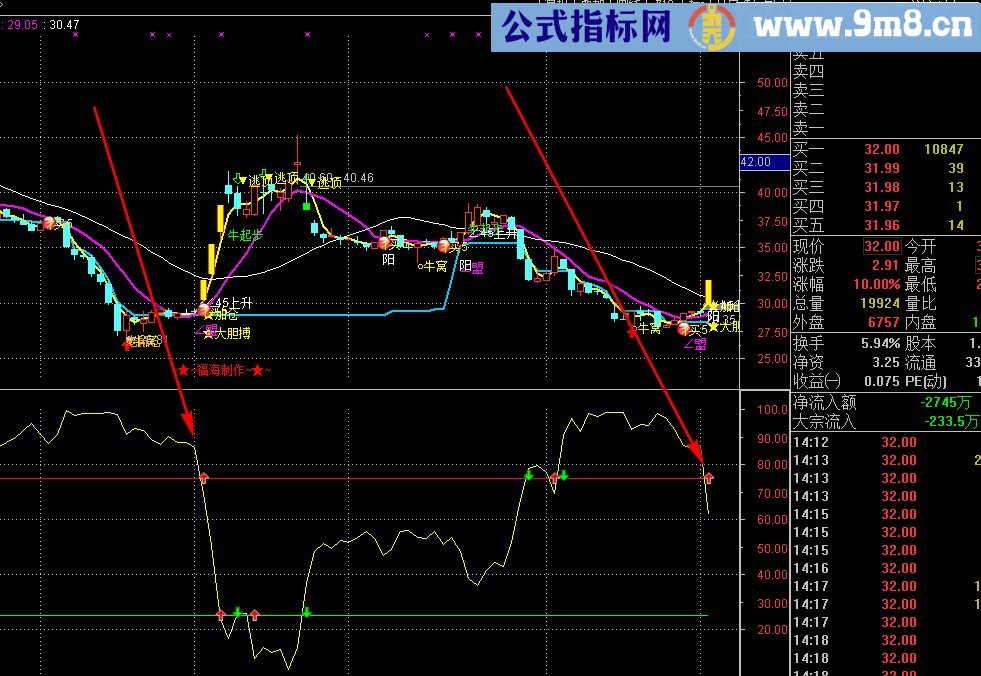Select the 100.00 label on the indicator axis
The height and width of the screenshot is (676, 981).
773,410
